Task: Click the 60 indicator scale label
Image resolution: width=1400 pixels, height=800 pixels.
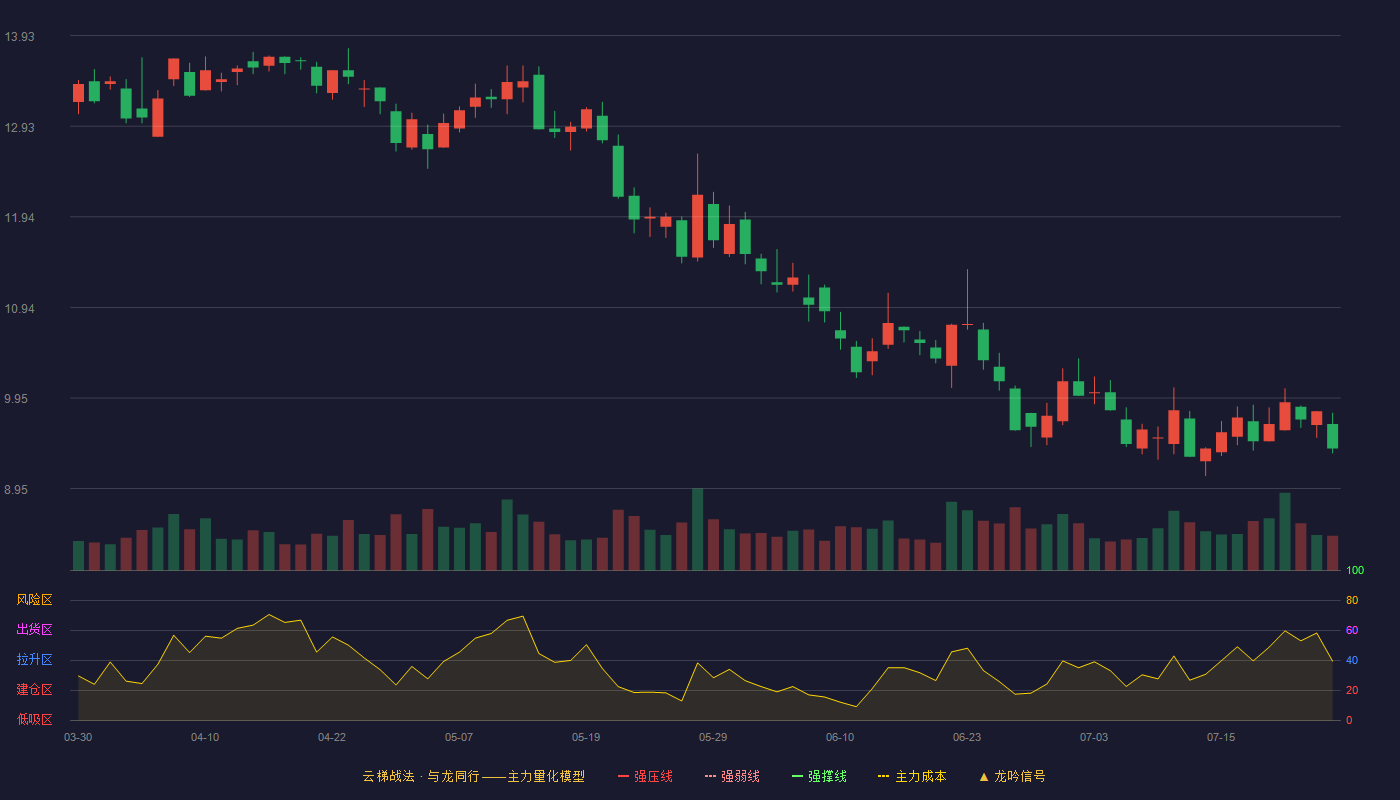Action: point(1352,631)
